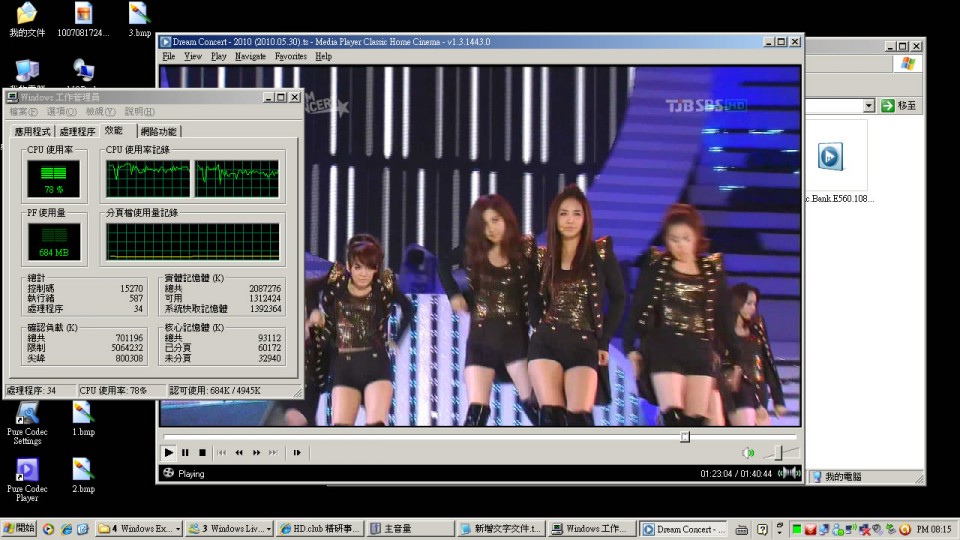Switch to the 處理程序 tab
Viewport: 960px width, 540px height.
pos(77,132)
